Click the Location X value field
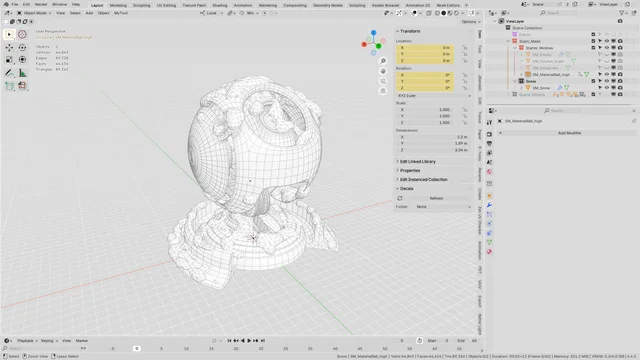This screenshot has width=640, height=360. coord(424,48)
